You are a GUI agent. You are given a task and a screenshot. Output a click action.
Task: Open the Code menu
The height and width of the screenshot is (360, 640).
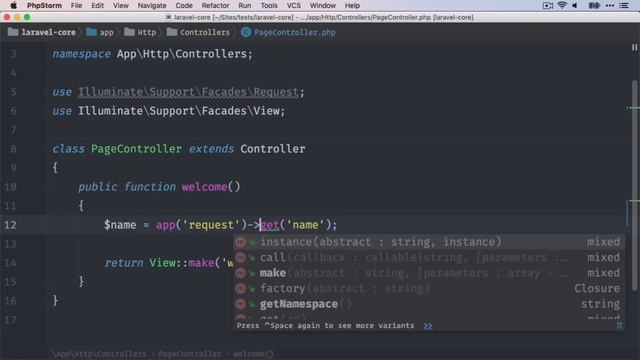pos(184,5)
